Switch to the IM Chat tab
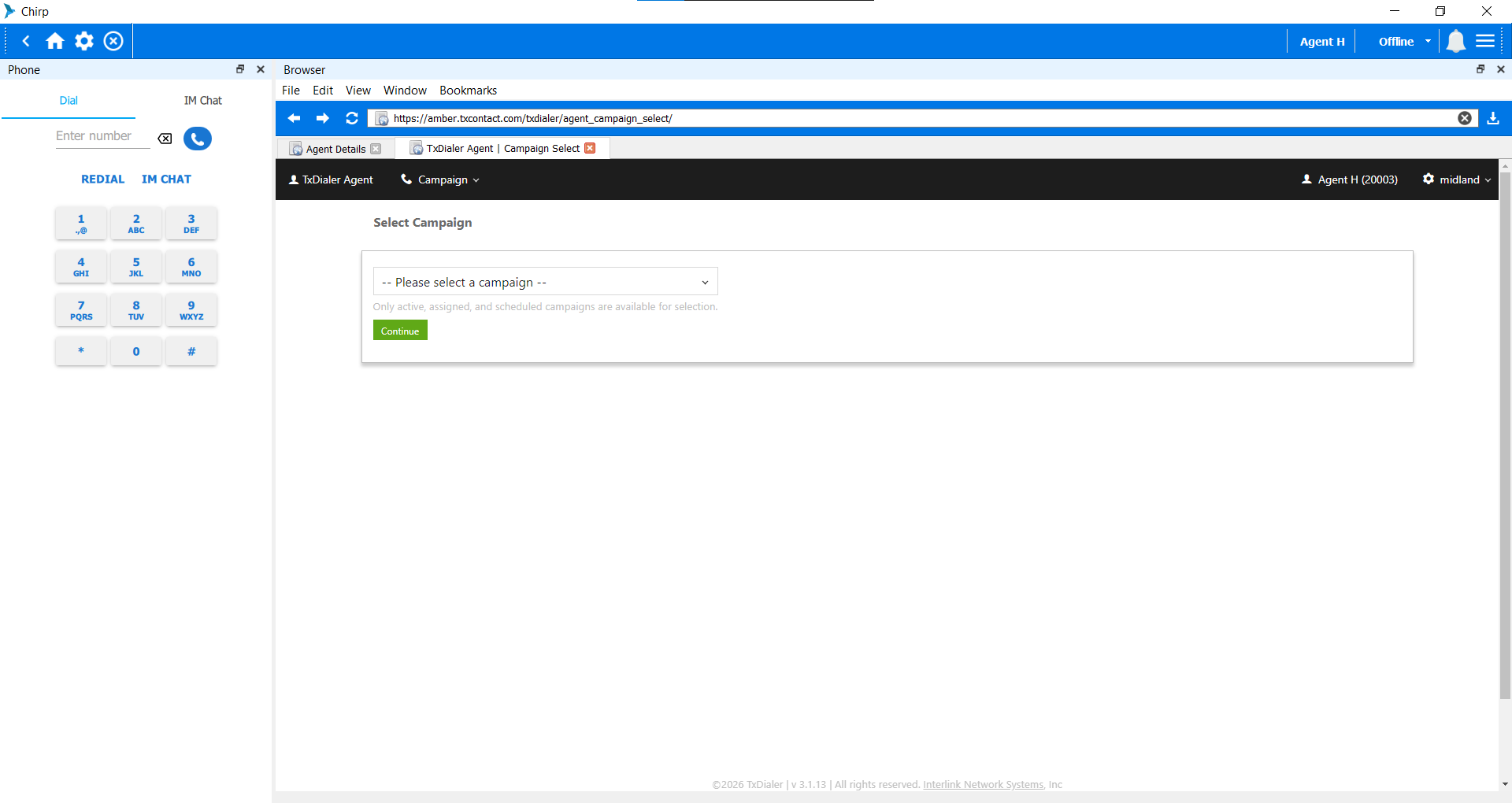Viewport: 1512px width, 803px height. pos(202,101)
